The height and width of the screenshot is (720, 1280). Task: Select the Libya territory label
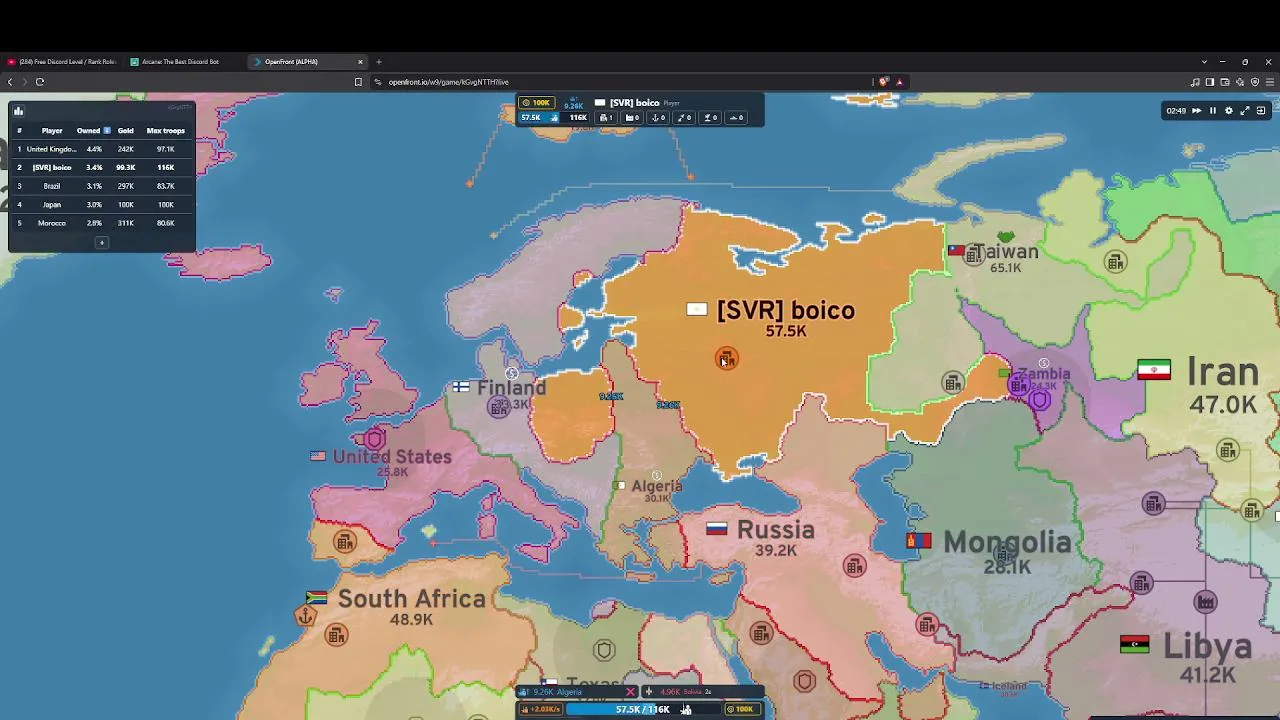(1208, 647)
